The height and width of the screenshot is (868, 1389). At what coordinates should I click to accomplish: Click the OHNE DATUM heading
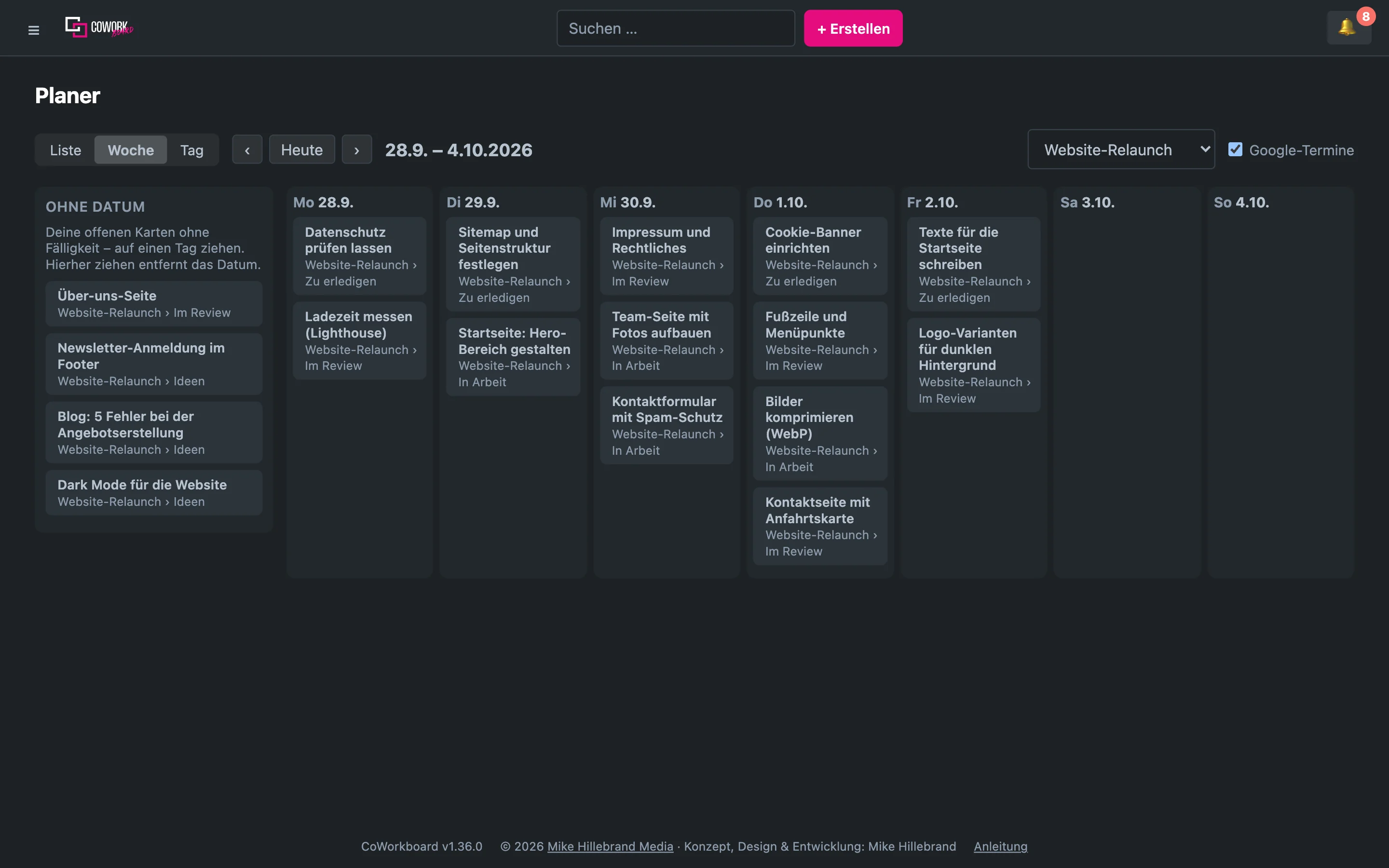coord(95,207)
